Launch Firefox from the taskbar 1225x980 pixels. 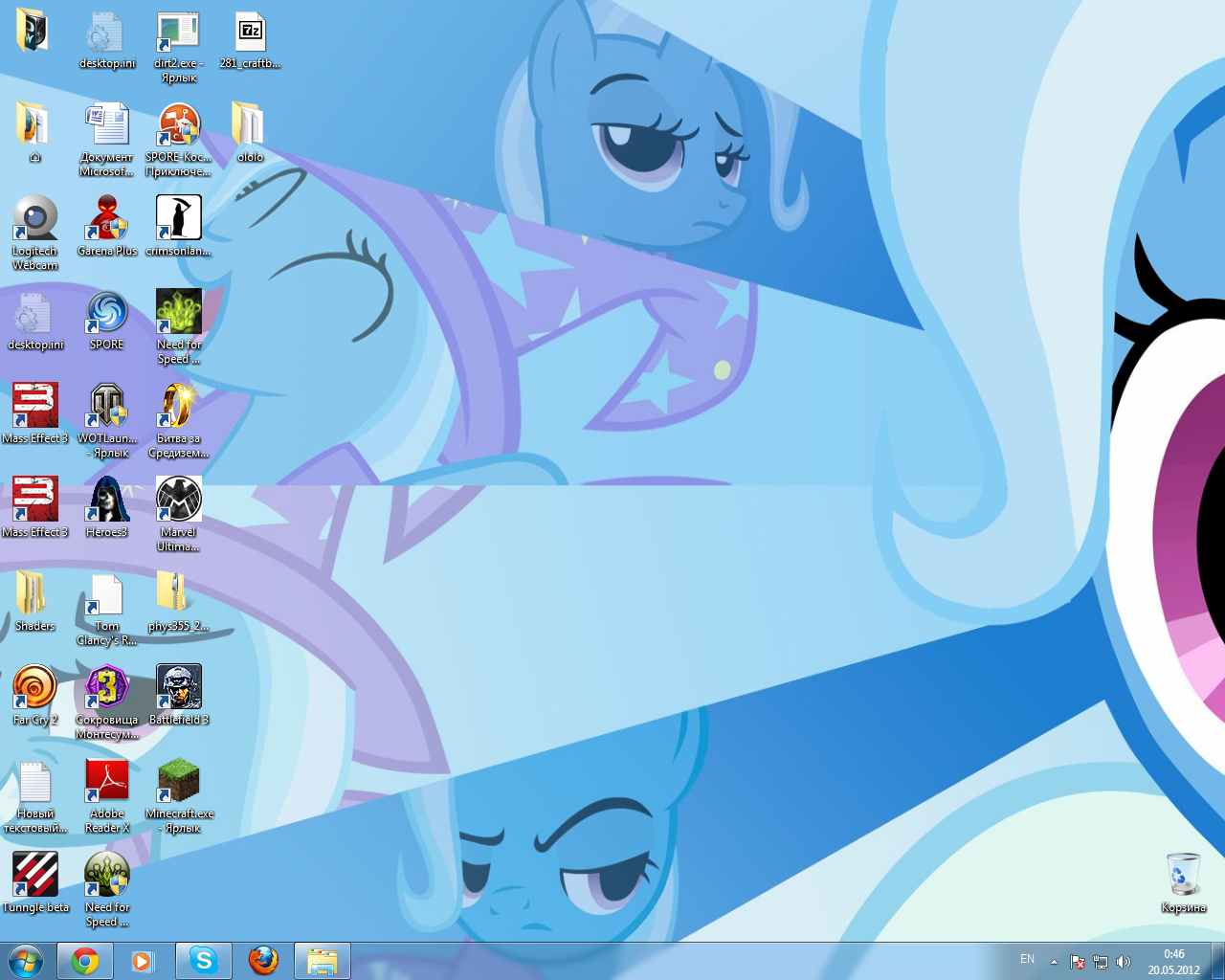[x=263, y=961]
